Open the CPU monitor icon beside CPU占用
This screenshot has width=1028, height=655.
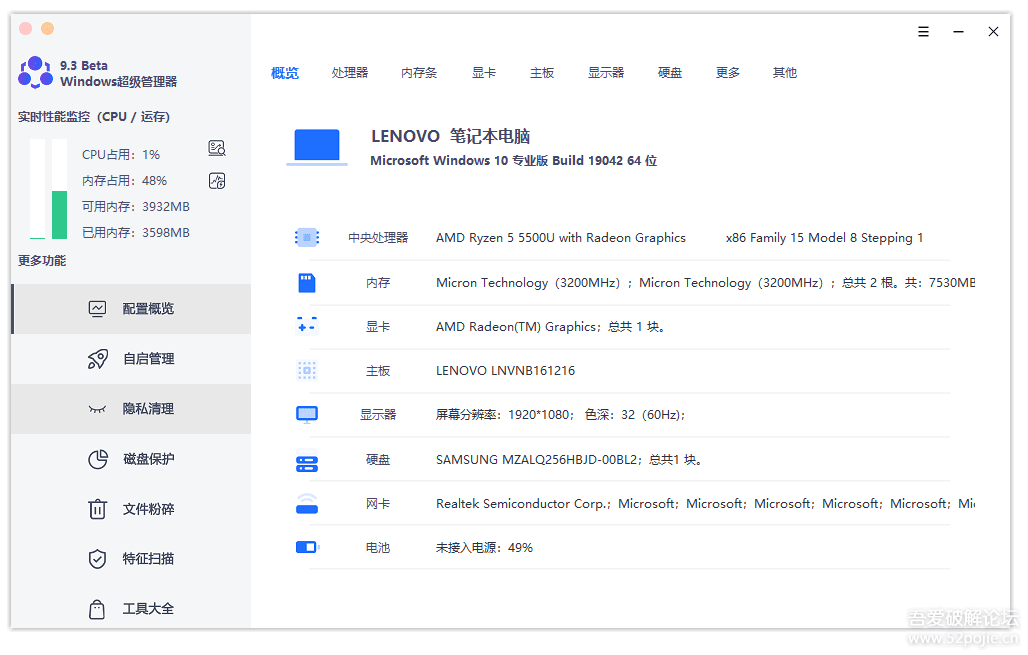(x=217, y=148)
